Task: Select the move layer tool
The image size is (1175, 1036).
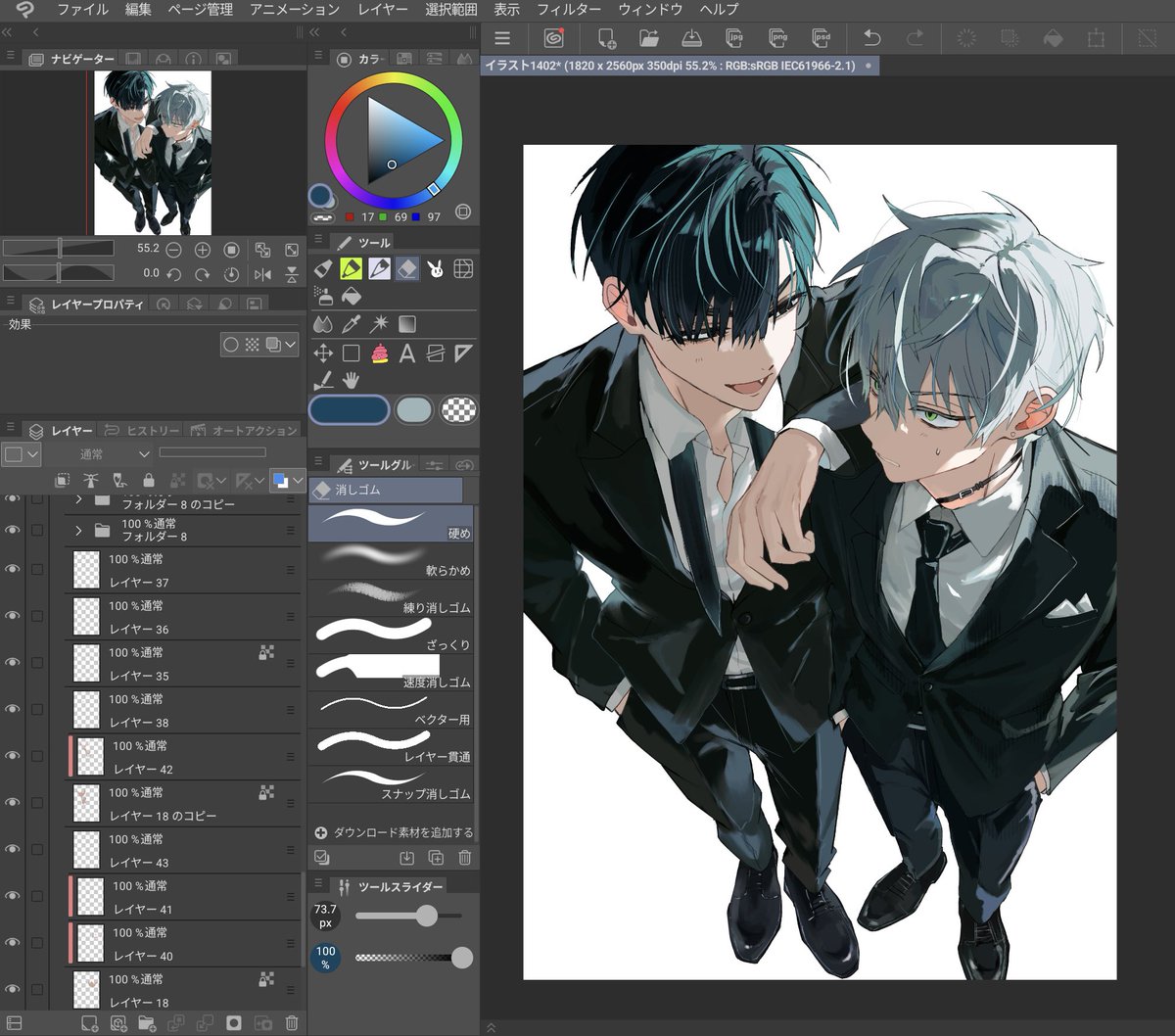Action: (322, 353)
